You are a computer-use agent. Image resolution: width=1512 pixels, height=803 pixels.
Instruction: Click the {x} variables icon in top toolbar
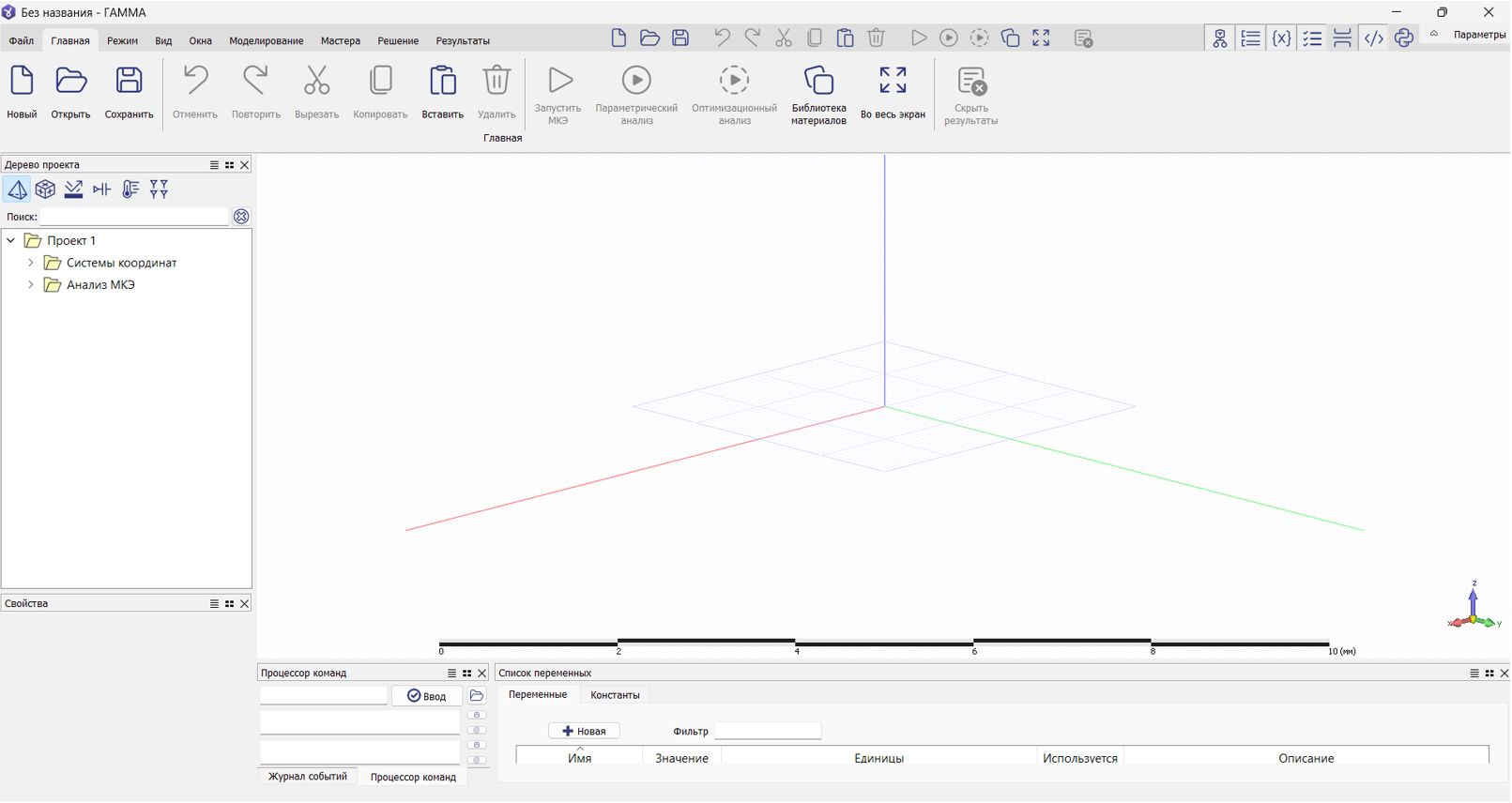tap(1281, 38)
